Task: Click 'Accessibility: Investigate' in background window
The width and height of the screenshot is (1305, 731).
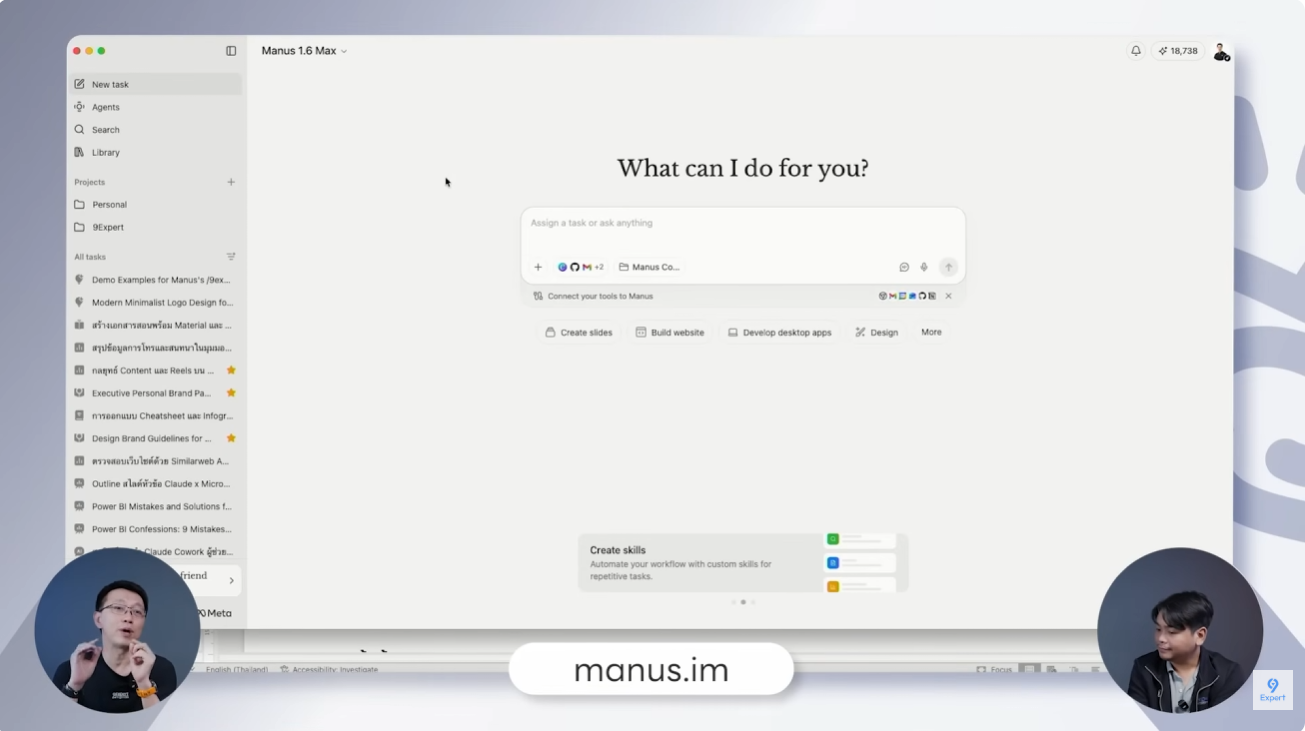Action: tap(329, 669)
